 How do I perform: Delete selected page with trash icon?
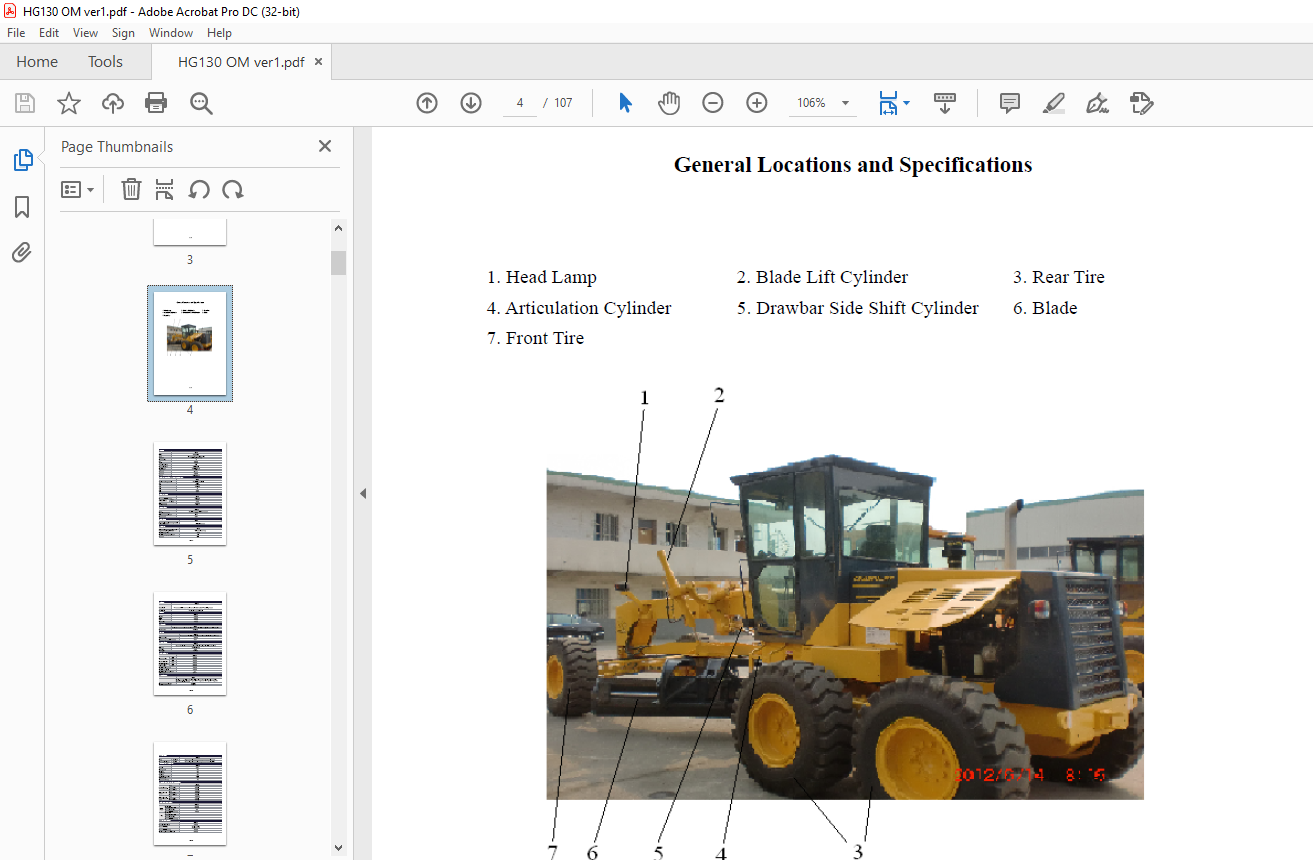[x=131, y=189]
